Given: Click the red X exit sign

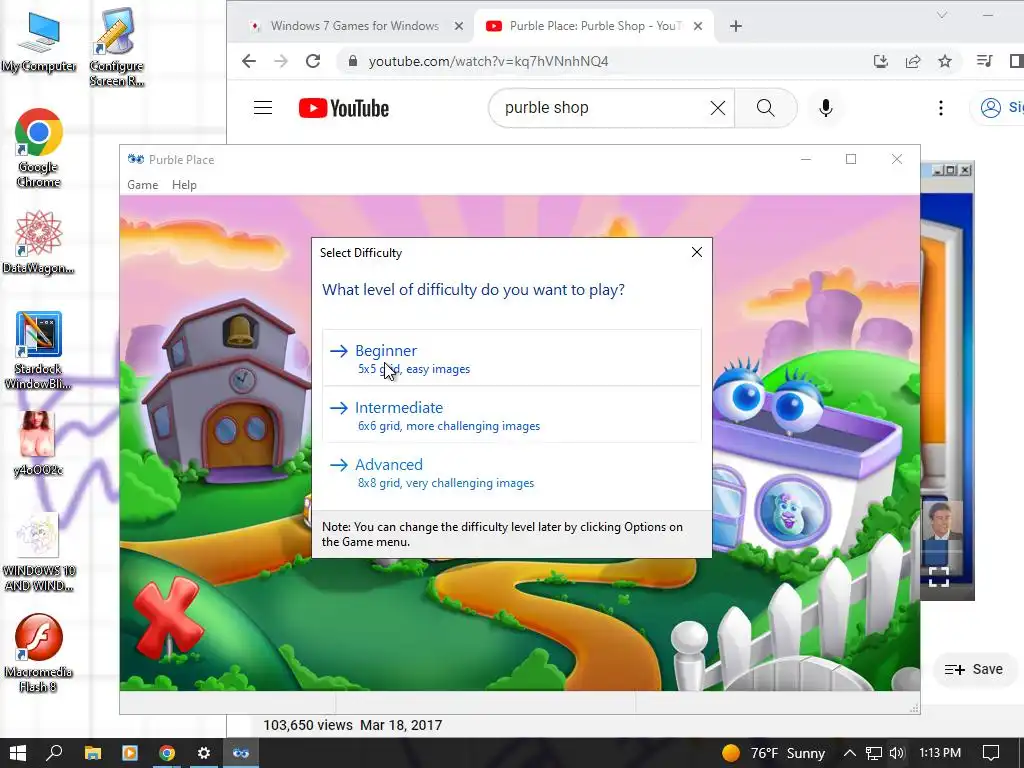Looking at the screenshot, I should (x=168, y=618).
